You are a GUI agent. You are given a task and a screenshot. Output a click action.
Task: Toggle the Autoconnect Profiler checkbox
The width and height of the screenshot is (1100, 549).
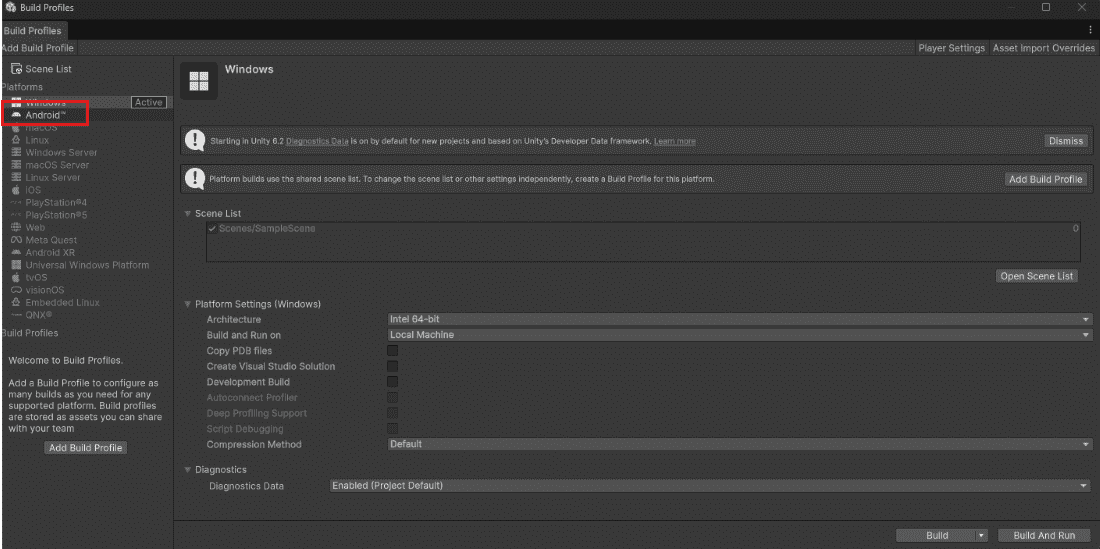393,398
